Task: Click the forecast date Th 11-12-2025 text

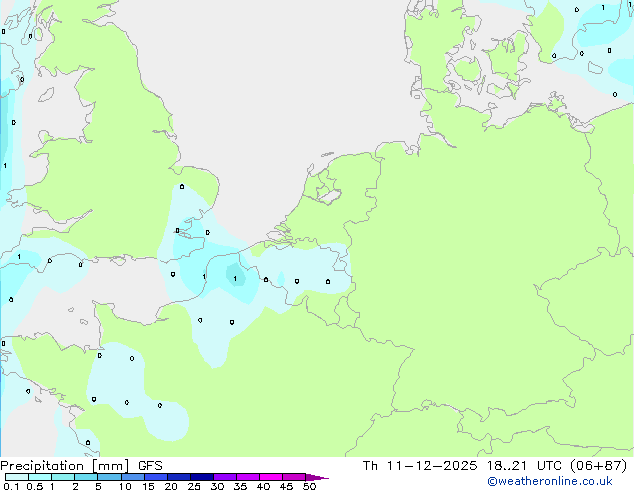Action: click(411, 465)
